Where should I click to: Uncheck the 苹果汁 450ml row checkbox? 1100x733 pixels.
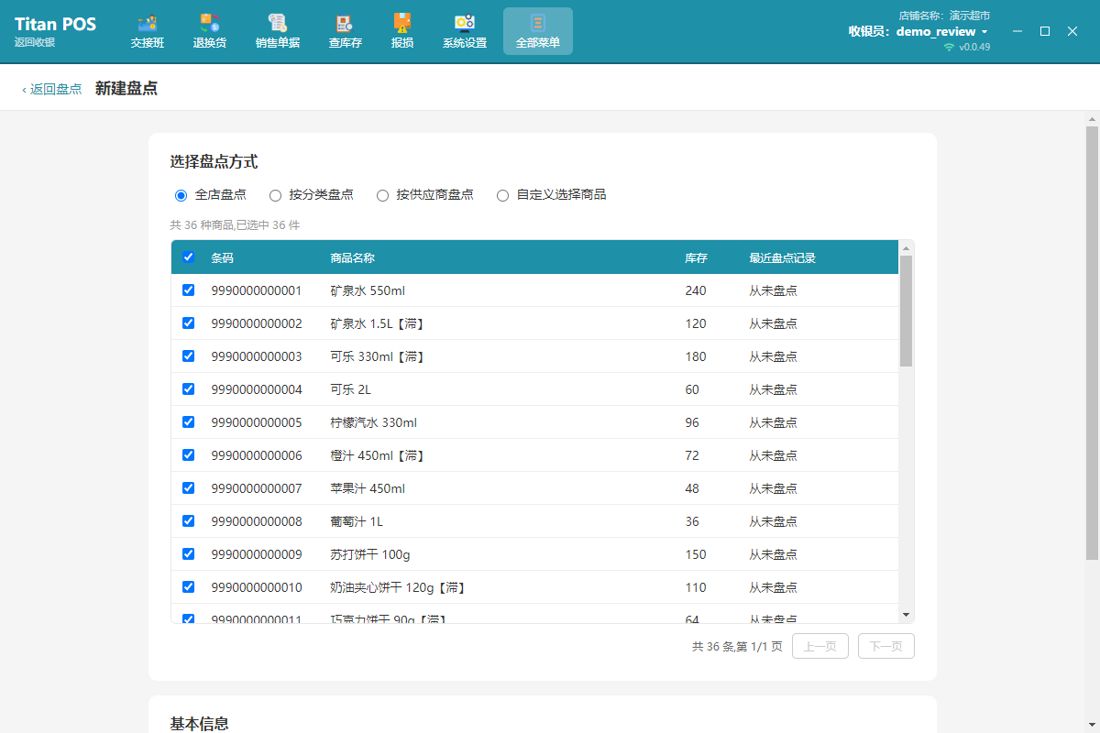pyautogui.click(x=188, y=487)
